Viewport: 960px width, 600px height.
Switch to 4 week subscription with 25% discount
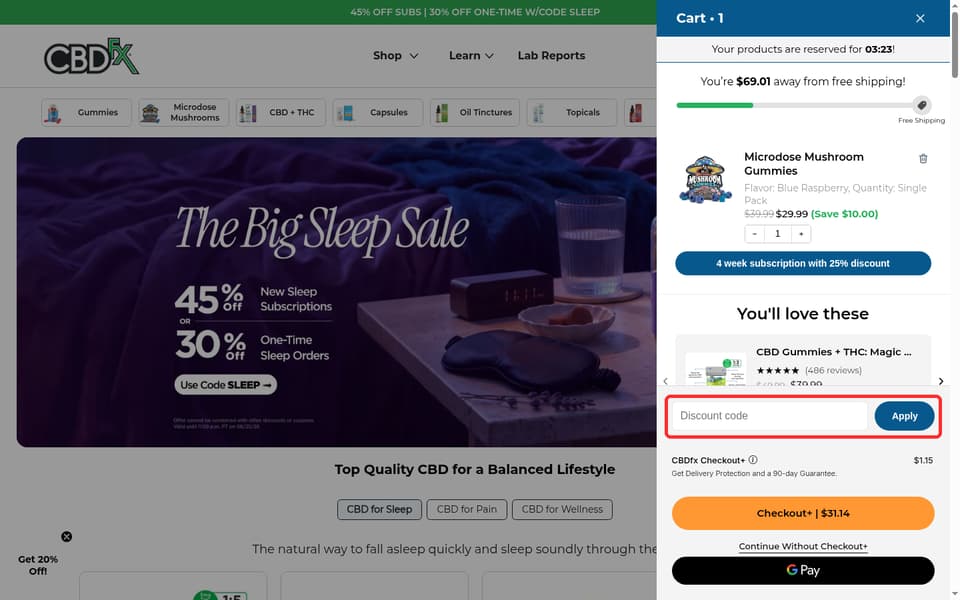(x=803, y=263)
